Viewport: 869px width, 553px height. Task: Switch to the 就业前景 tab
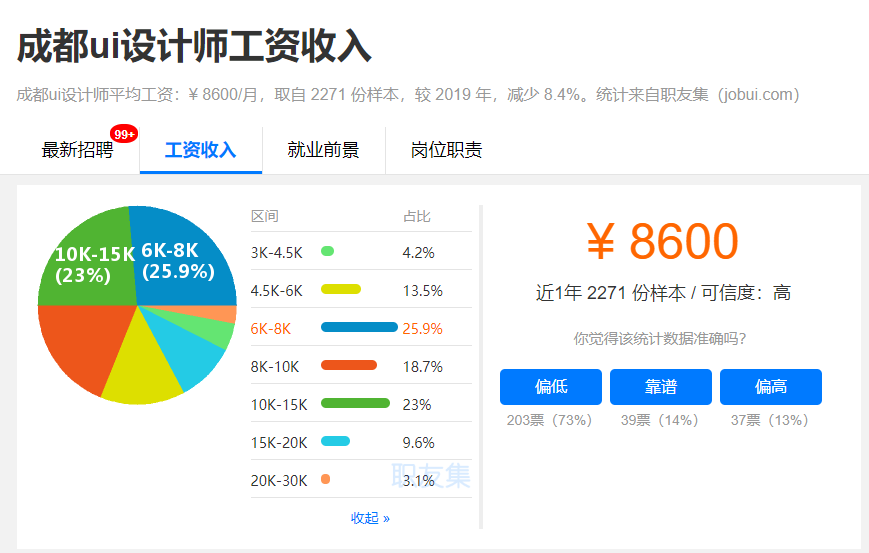[324, 150]
